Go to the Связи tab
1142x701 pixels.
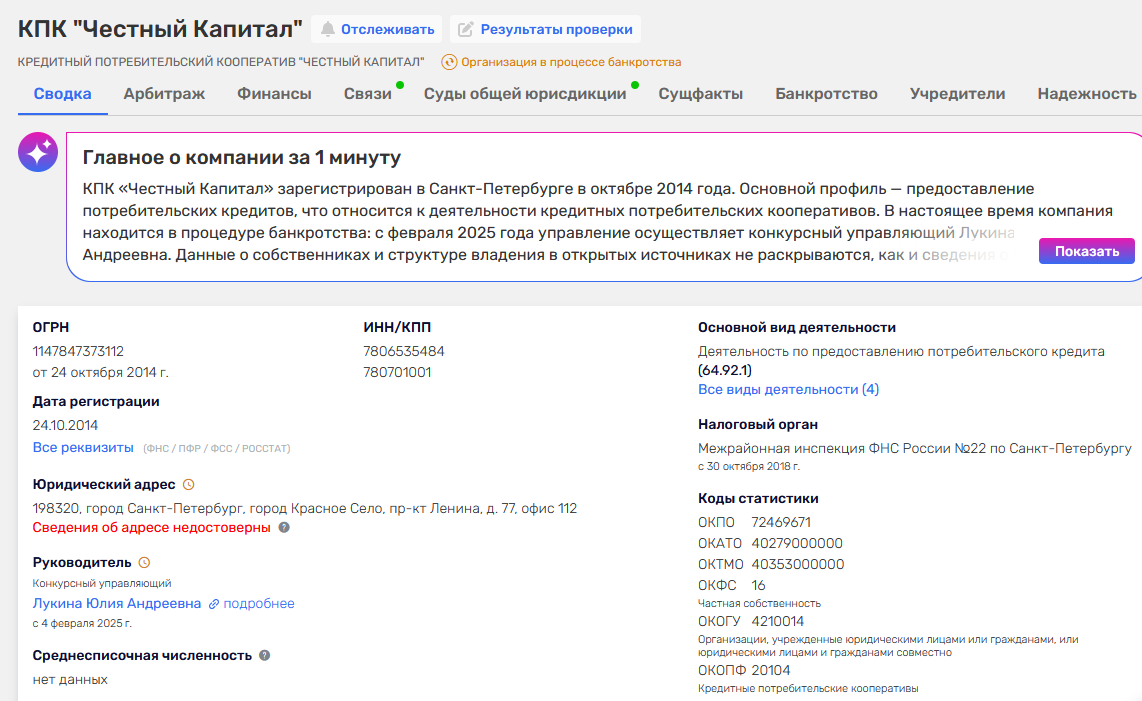(x=368, y=94)
